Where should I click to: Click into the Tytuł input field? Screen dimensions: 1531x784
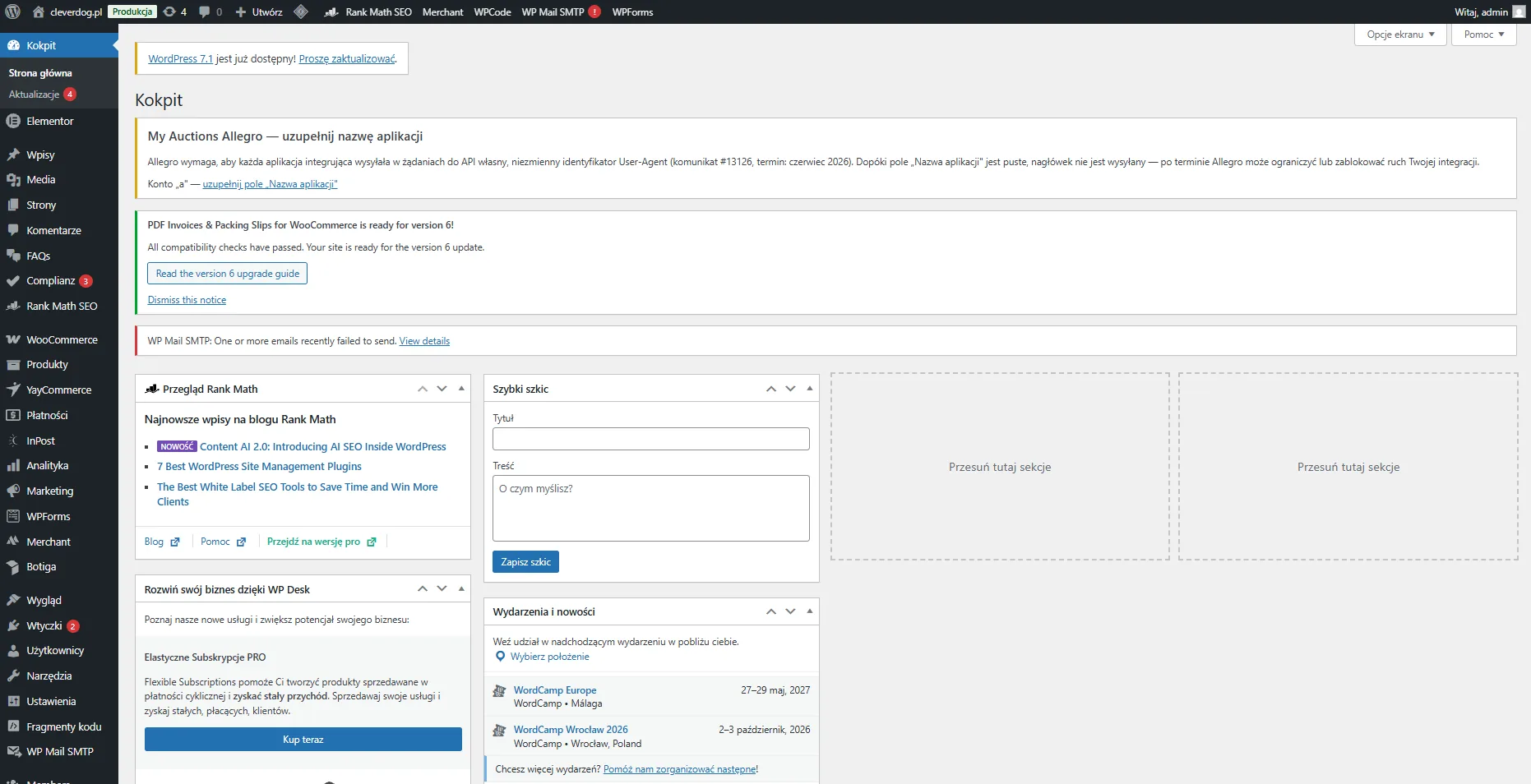pyautogui.click(x=651, y=439)
